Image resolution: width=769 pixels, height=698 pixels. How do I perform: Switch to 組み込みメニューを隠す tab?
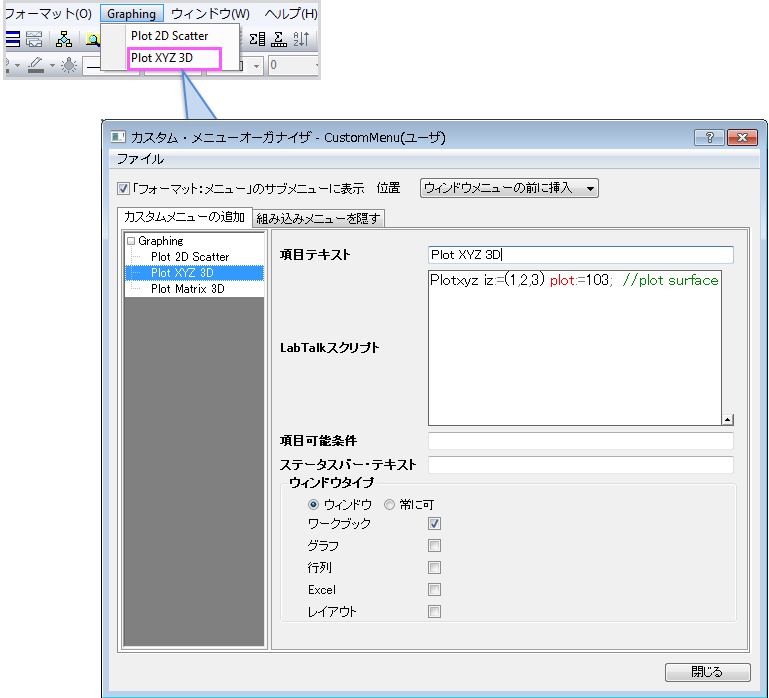tap(318, 219)
